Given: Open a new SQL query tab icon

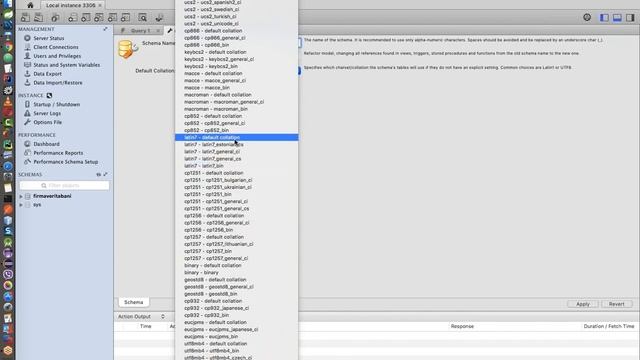Looking at the screenshot, I should pos(25,18).
